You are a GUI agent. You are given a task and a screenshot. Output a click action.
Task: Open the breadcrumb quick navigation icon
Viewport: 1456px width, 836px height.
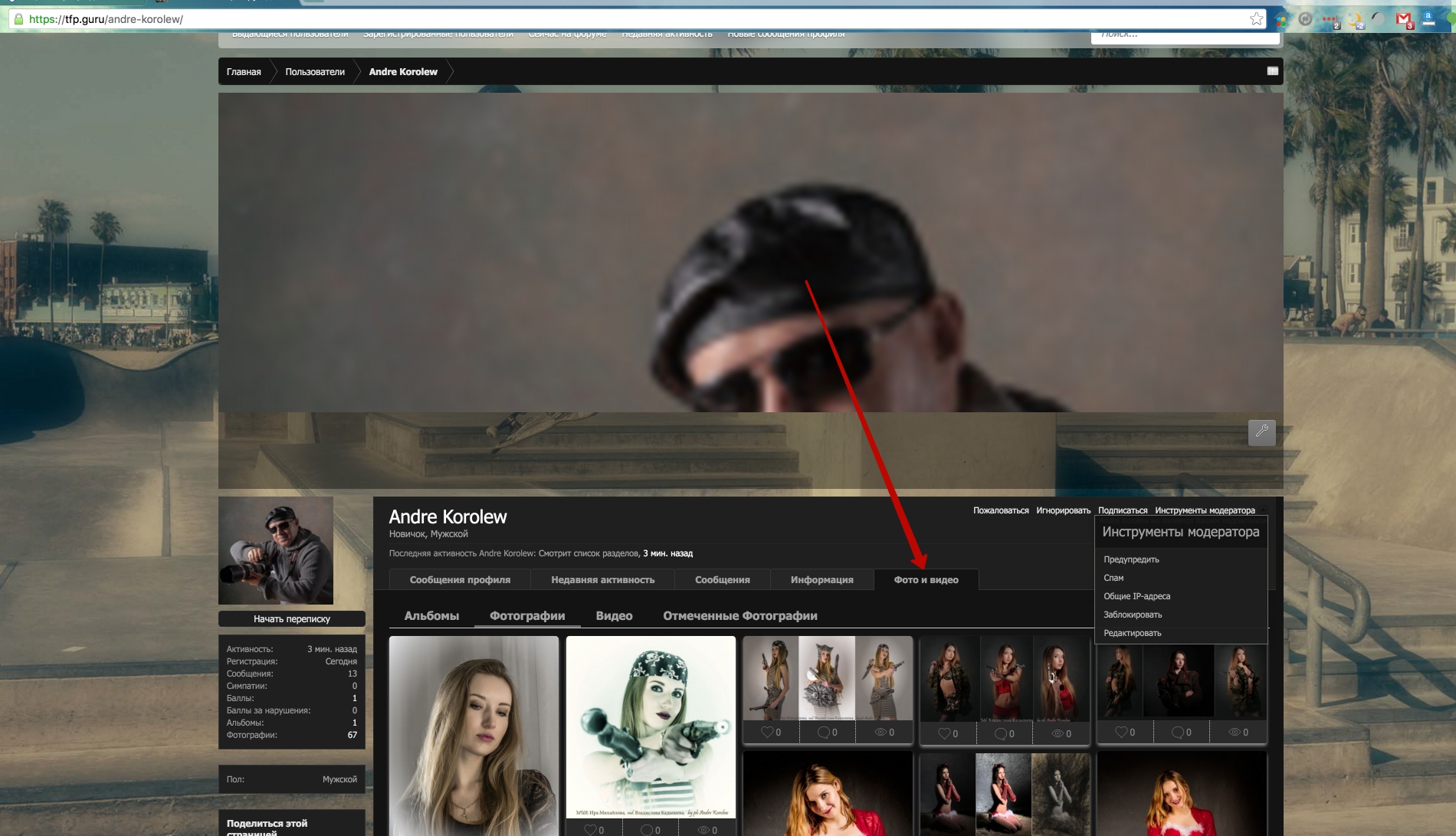coord(1272,71)
